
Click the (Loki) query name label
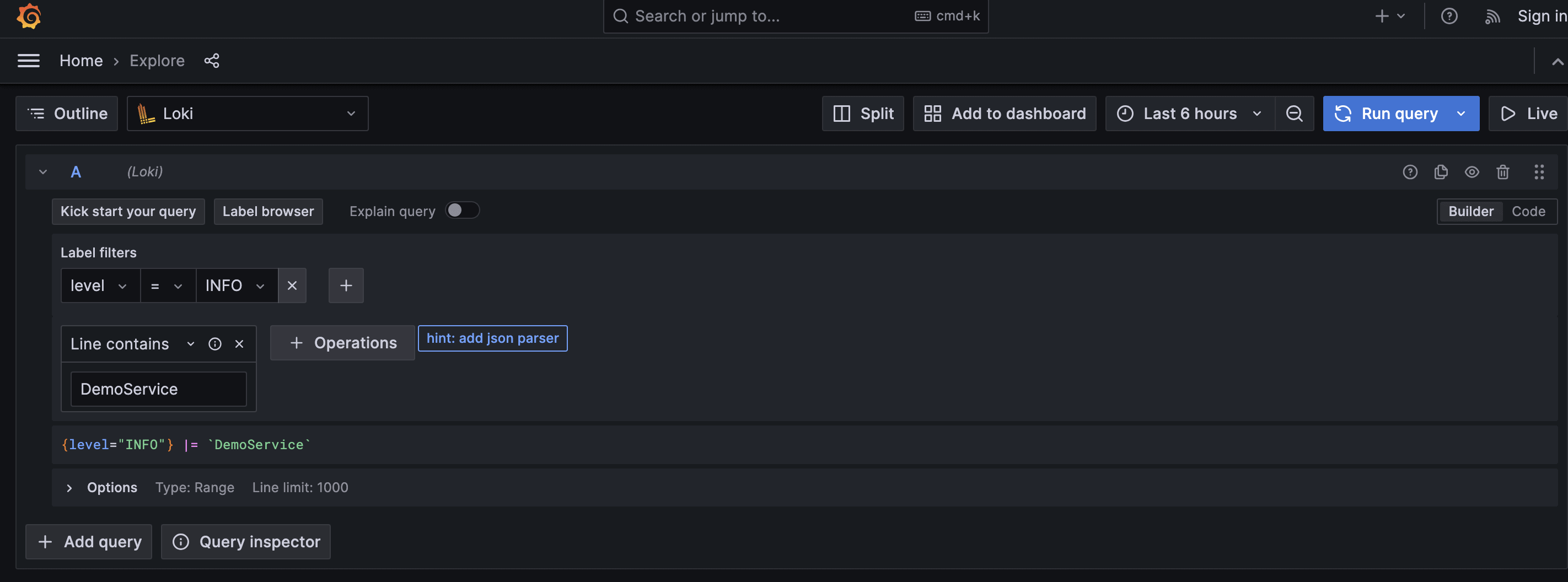[x=145, y=173]
